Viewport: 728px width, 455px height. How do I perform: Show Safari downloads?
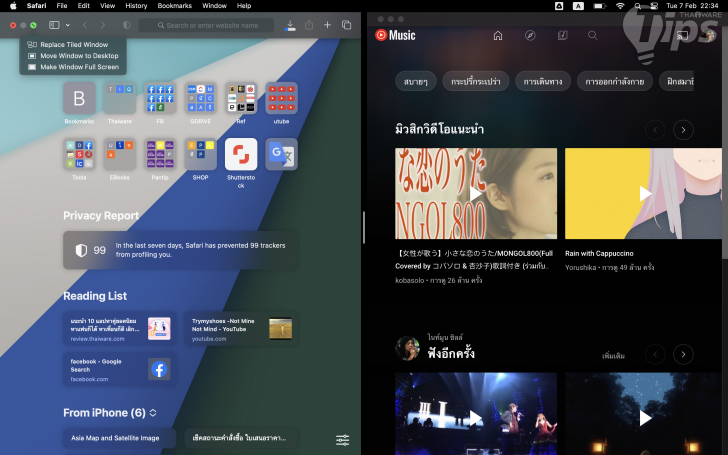click(x=290, y=25)
